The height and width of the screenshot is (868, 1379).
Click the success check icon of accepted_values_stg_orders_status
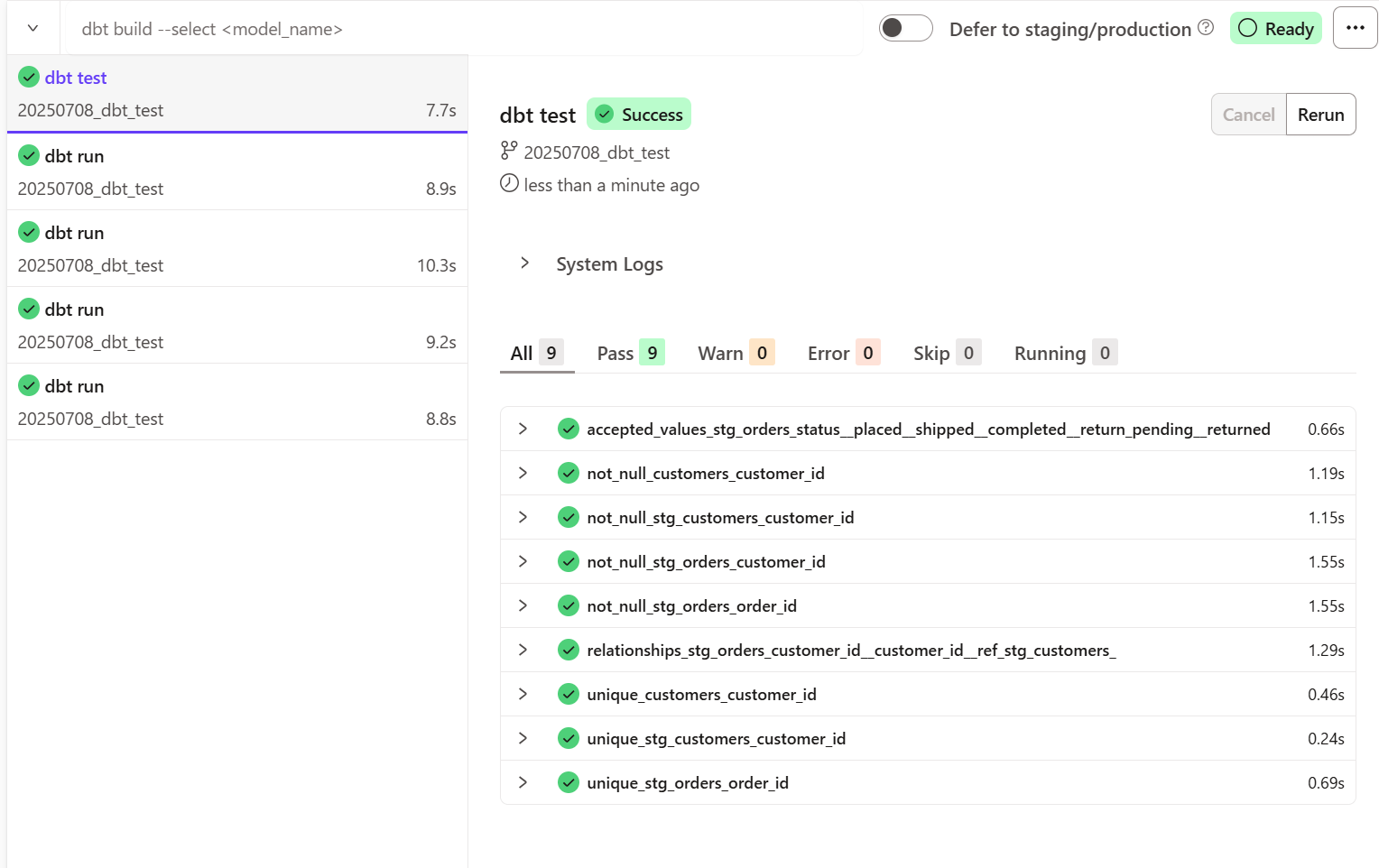(x=569, y=429)
